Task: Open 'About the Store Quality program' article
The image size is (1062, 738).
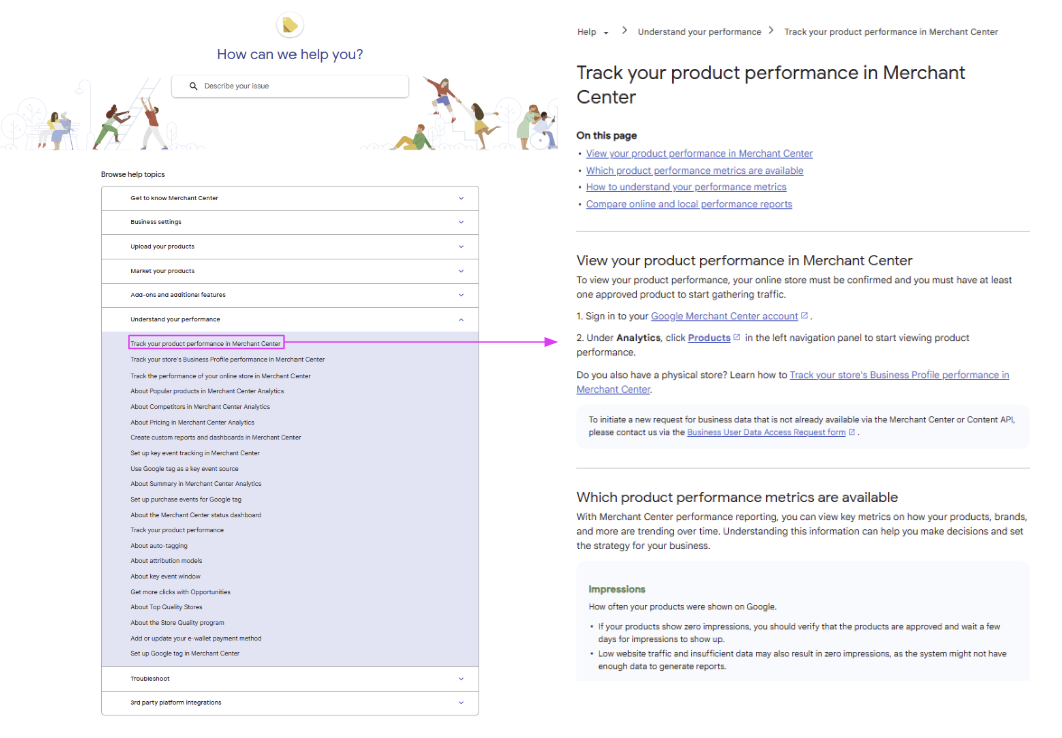Action: pos(177,623)
